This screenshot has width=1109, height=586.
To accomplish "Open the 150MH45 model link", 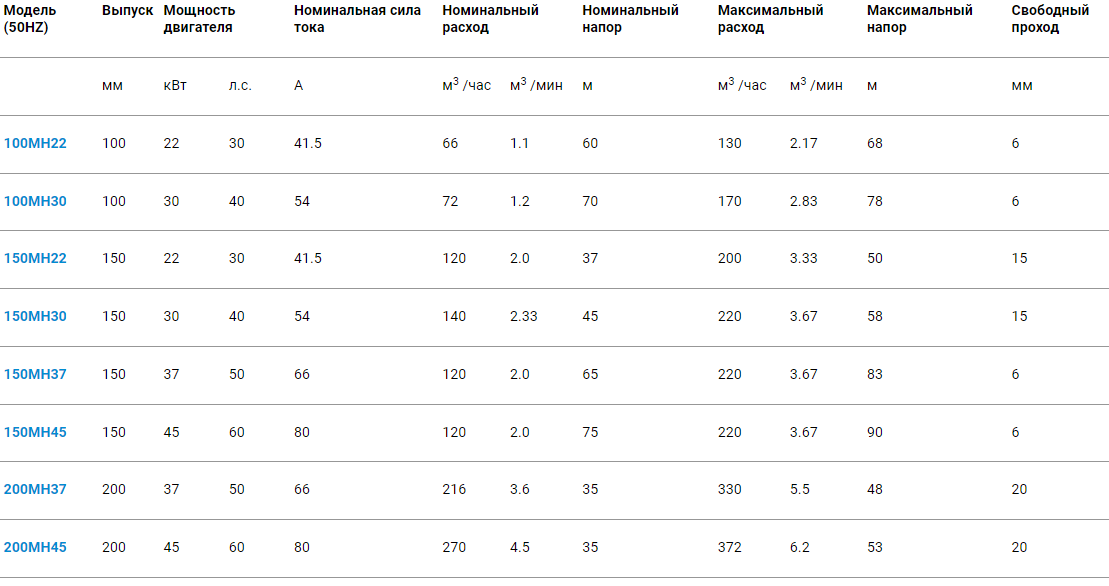I will click(x=35, y=433).
